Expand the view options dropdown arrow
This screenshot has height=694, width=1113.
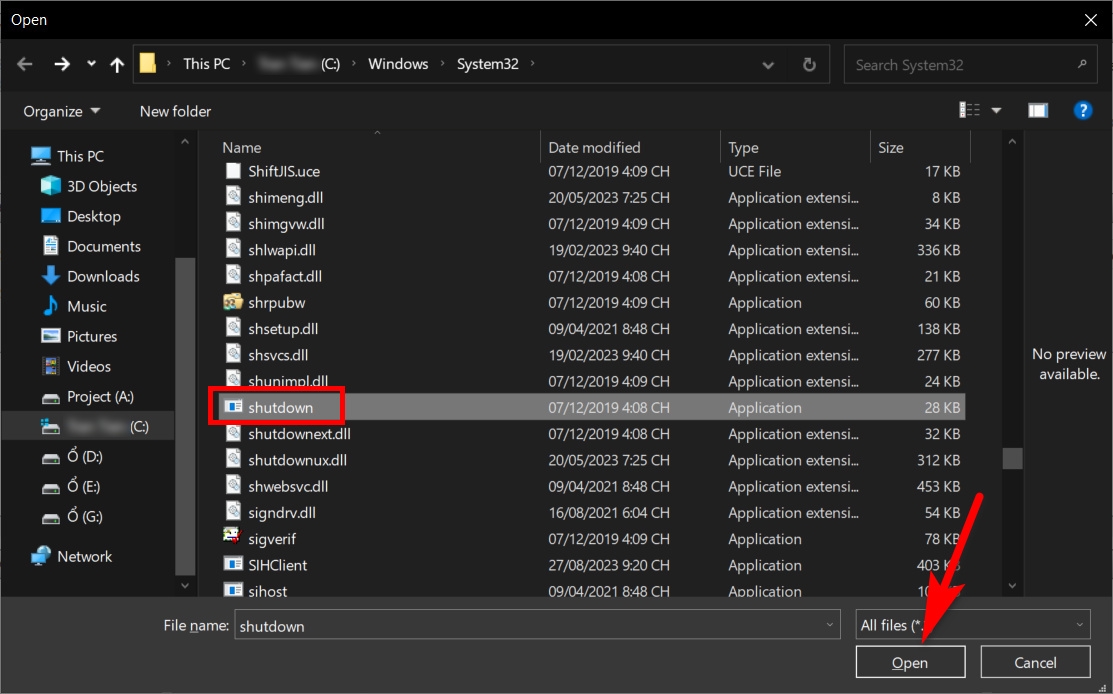pyautogui.click(x=996, y=111)
